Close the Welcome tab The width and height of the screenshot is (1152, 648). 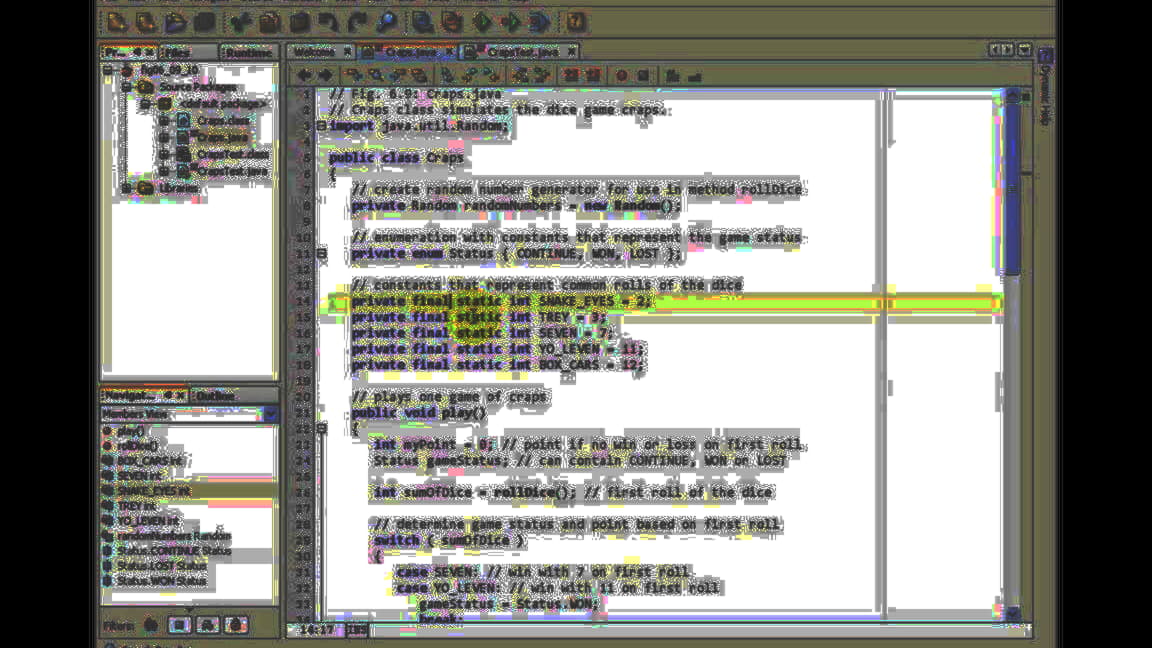(x=348, y=51)
